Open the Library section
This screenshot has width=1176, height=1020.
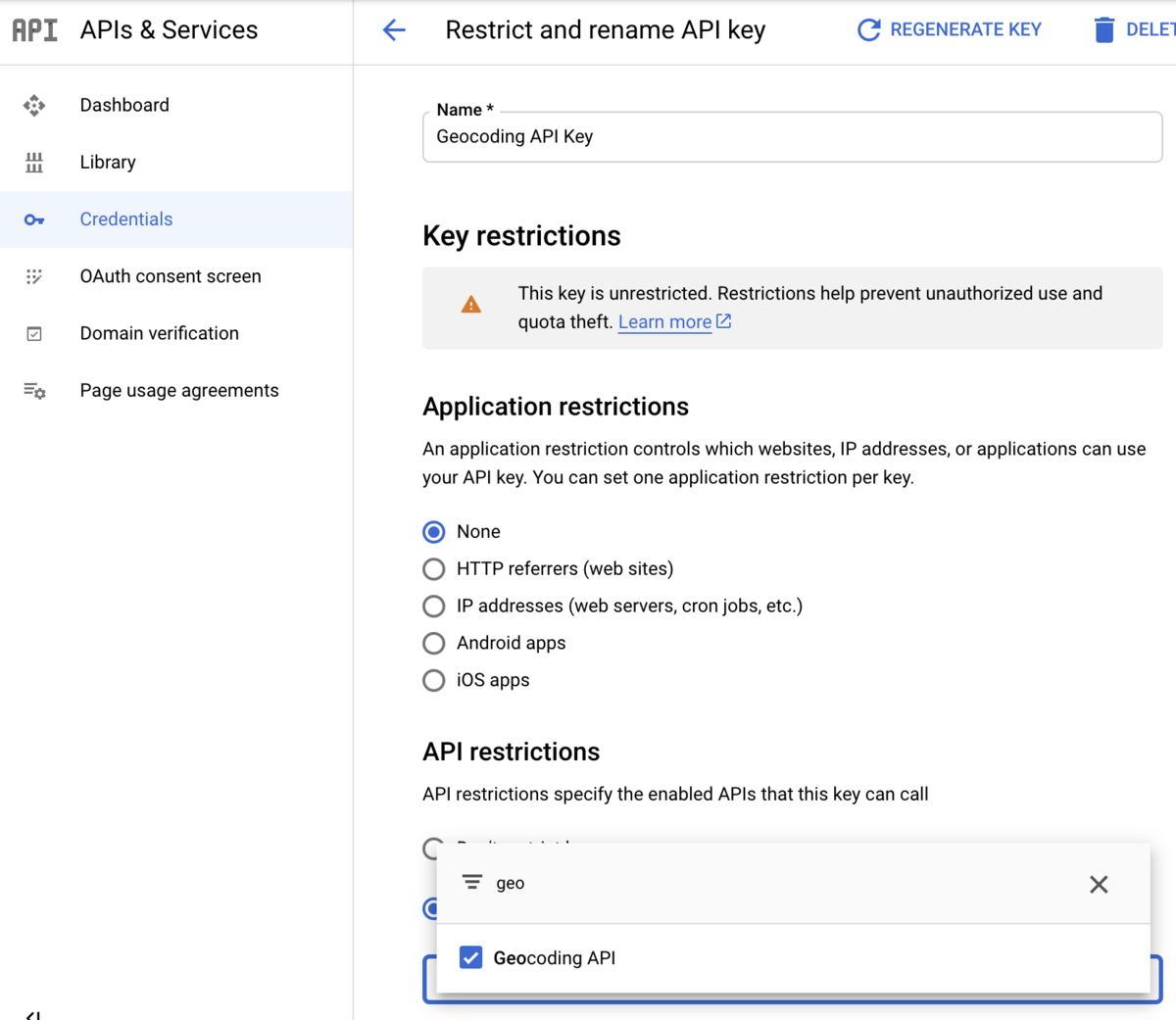[108, 163]
